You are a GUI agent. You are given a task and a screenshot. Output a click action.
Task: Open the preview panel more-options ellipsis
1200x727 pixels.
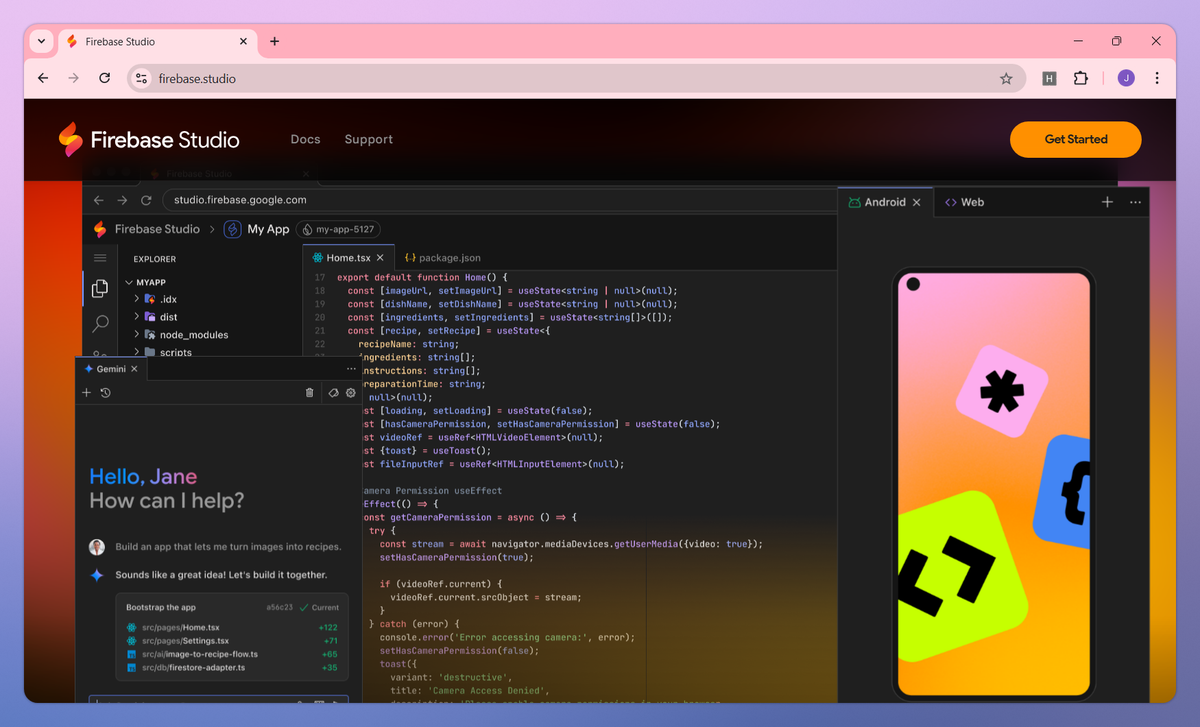(x=1135, y=202)
